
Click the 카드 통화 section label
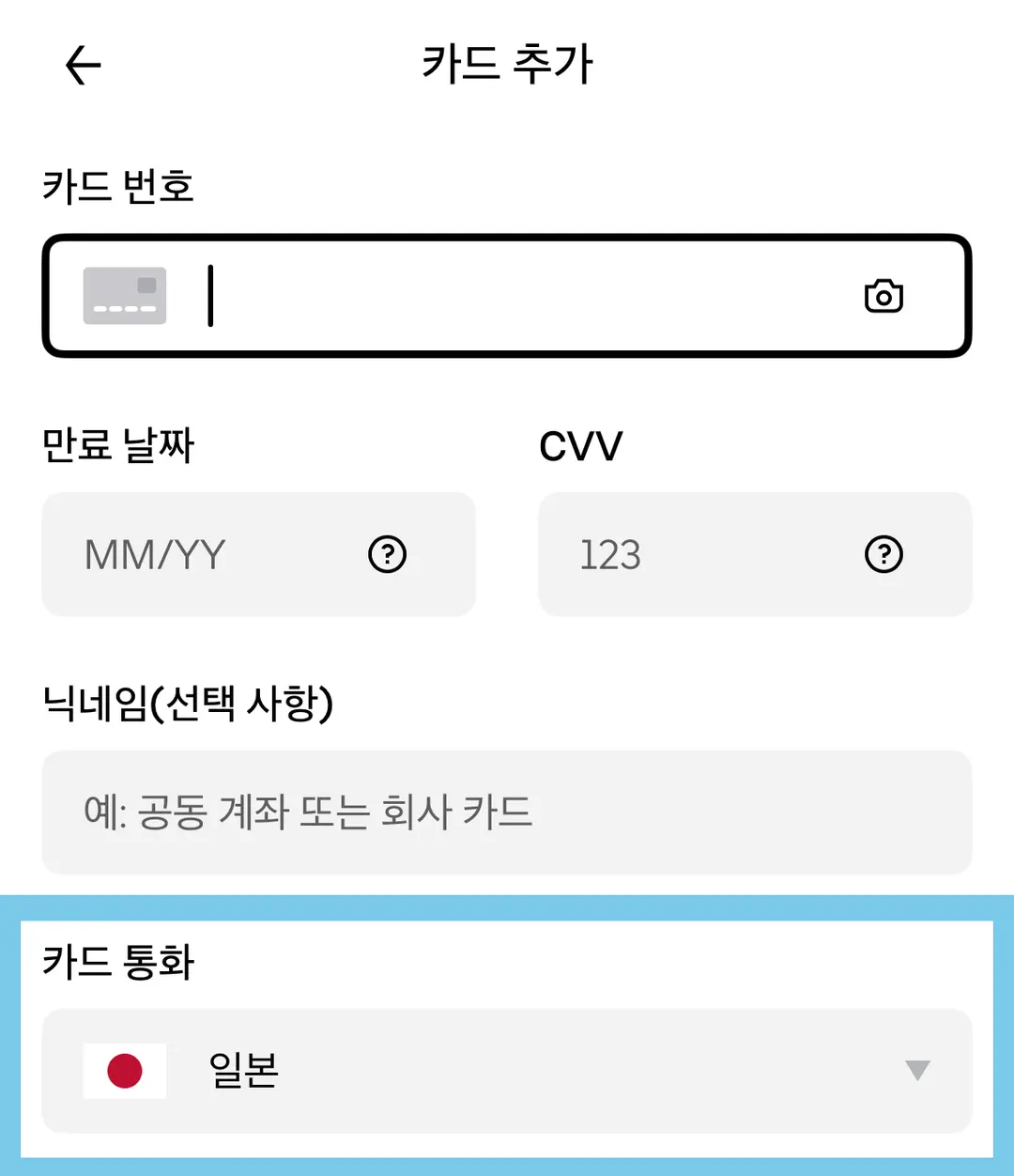pos(118,962)
